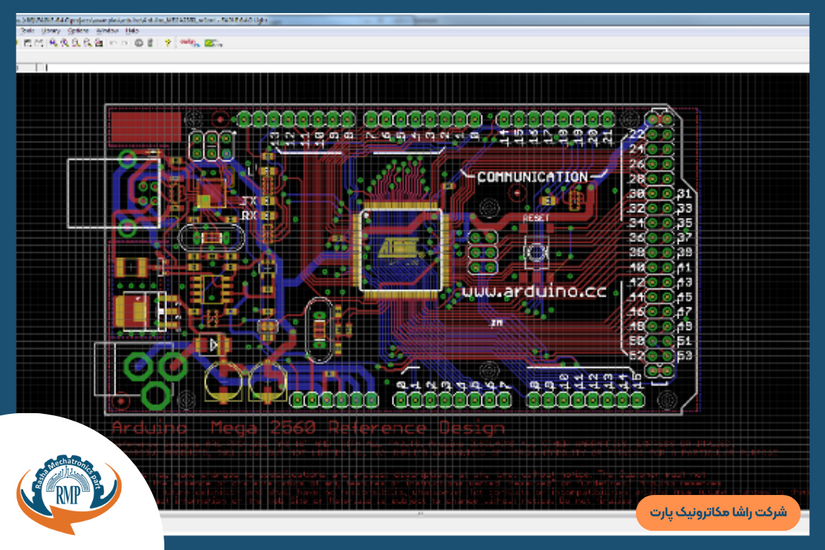The width and height of the screenshot is (825, 550).
Task: Select the central ATmega chip on the board
Action: 400,248
